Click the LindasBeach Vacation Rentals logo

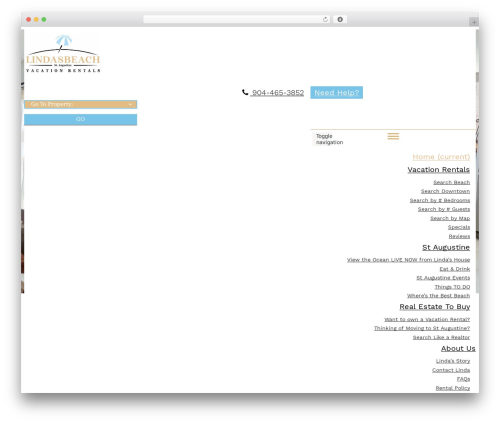63,53
